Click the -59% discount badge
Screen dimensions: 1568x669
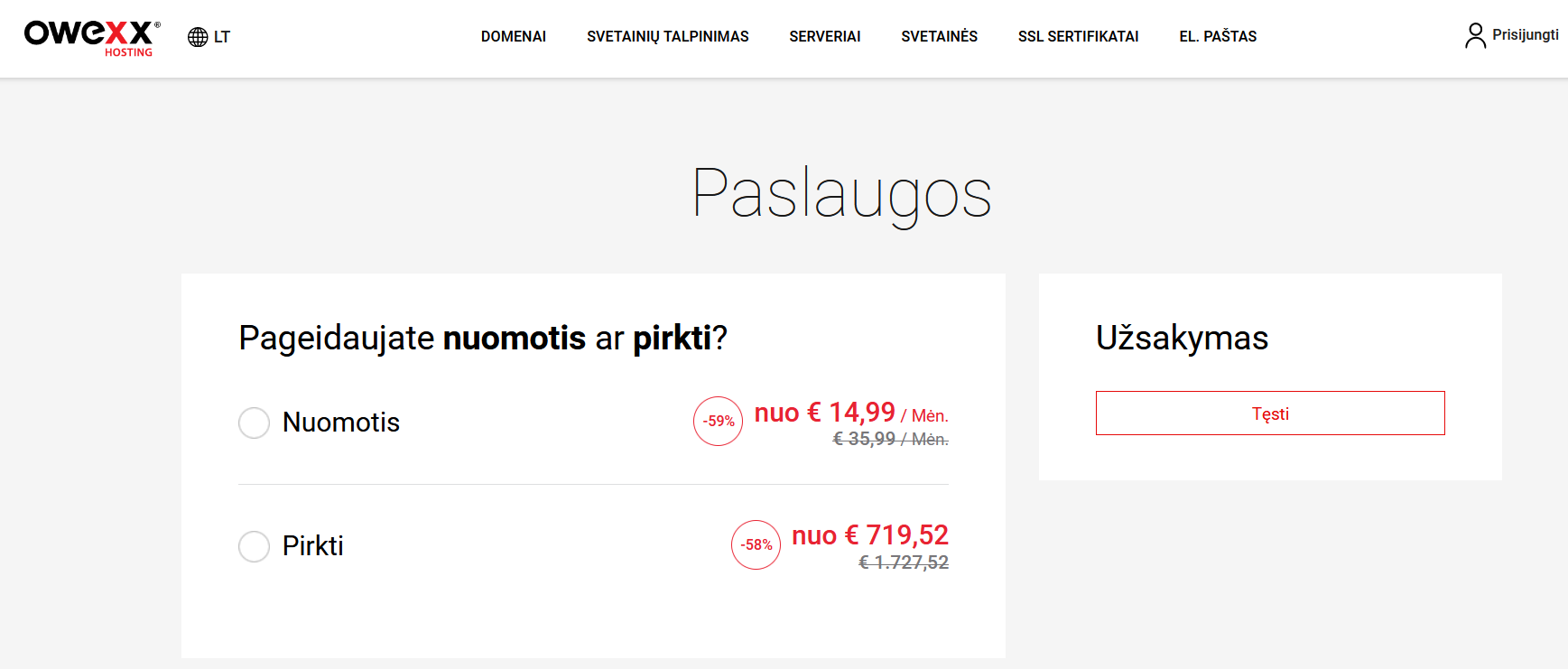719,421
